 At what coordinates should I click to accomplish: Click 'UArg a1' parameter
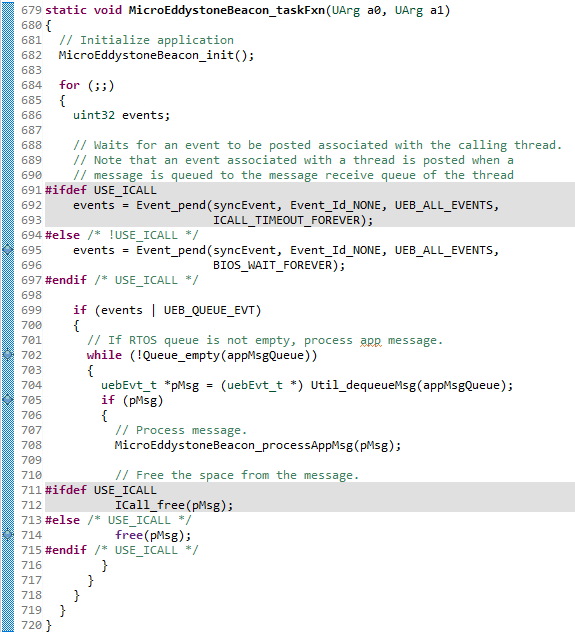(419, 10)
